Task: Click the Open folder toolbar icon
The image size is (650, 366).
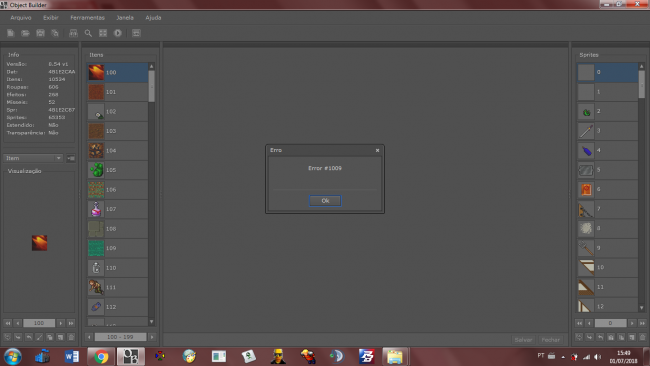Action: pos(25,33)
